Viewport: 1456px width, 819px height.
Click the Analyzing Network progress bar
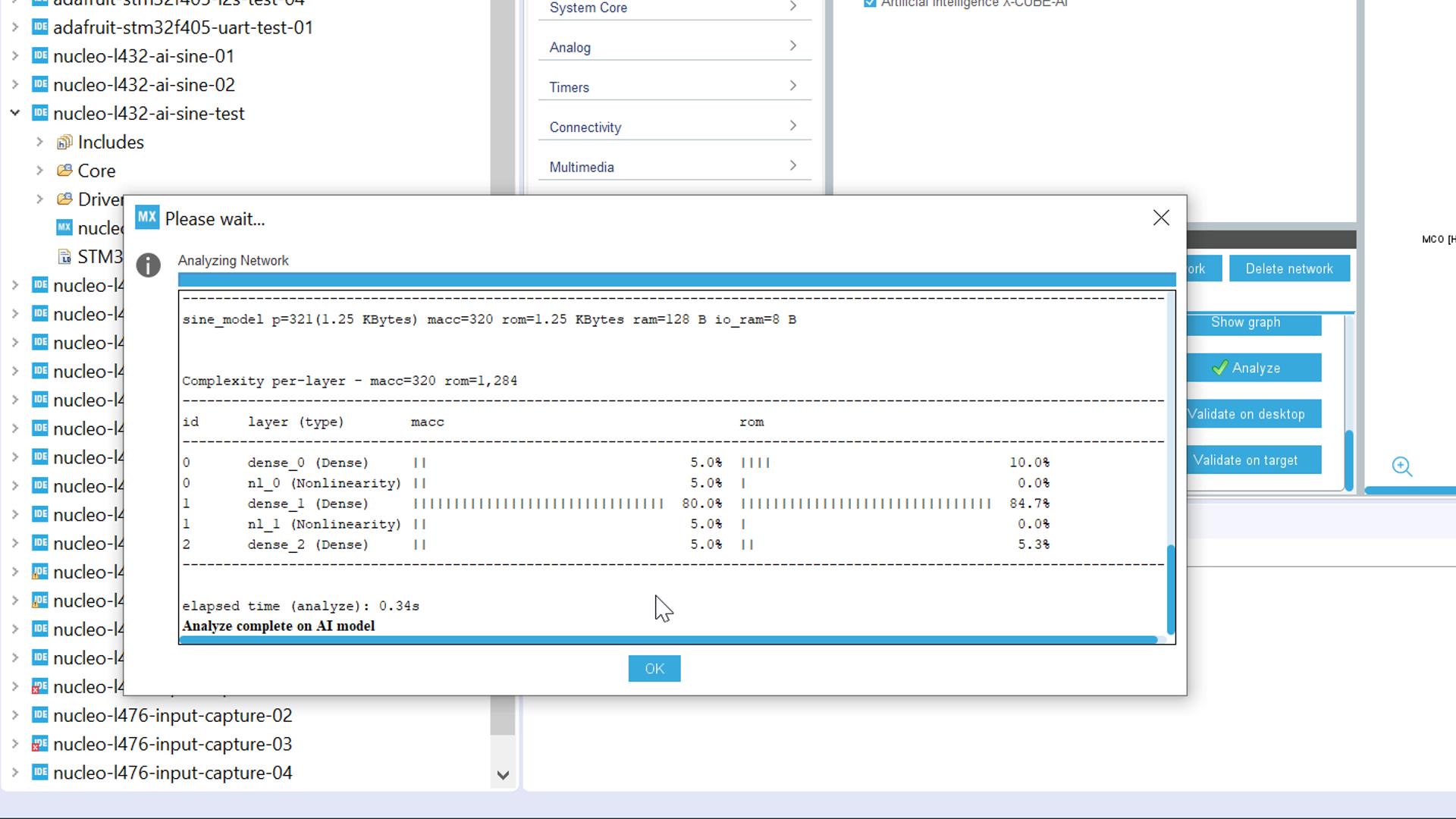click(x=676, y=279)
